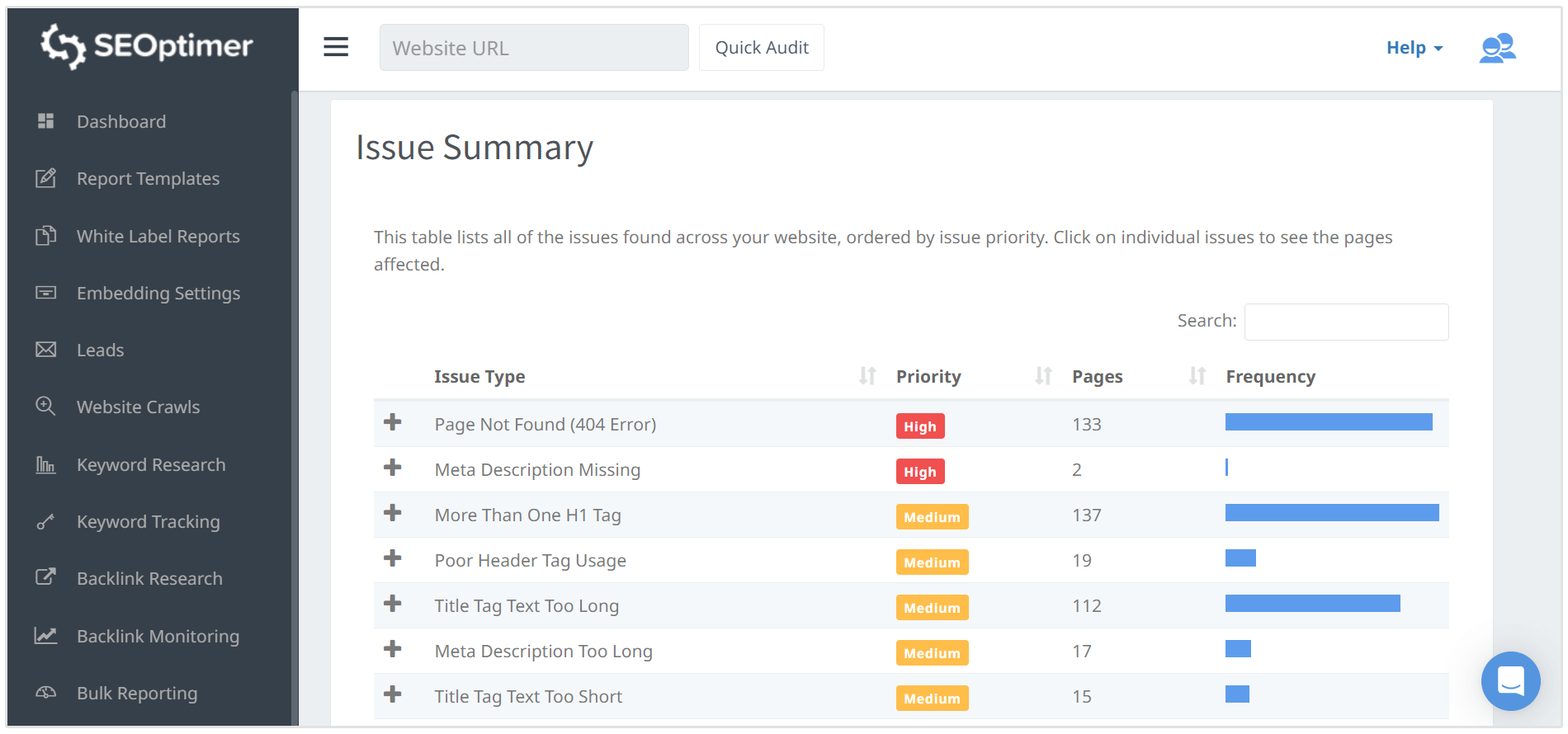Click the Leads envelope icon
This screenshot has height=734, width=1568.
point(45,350)
